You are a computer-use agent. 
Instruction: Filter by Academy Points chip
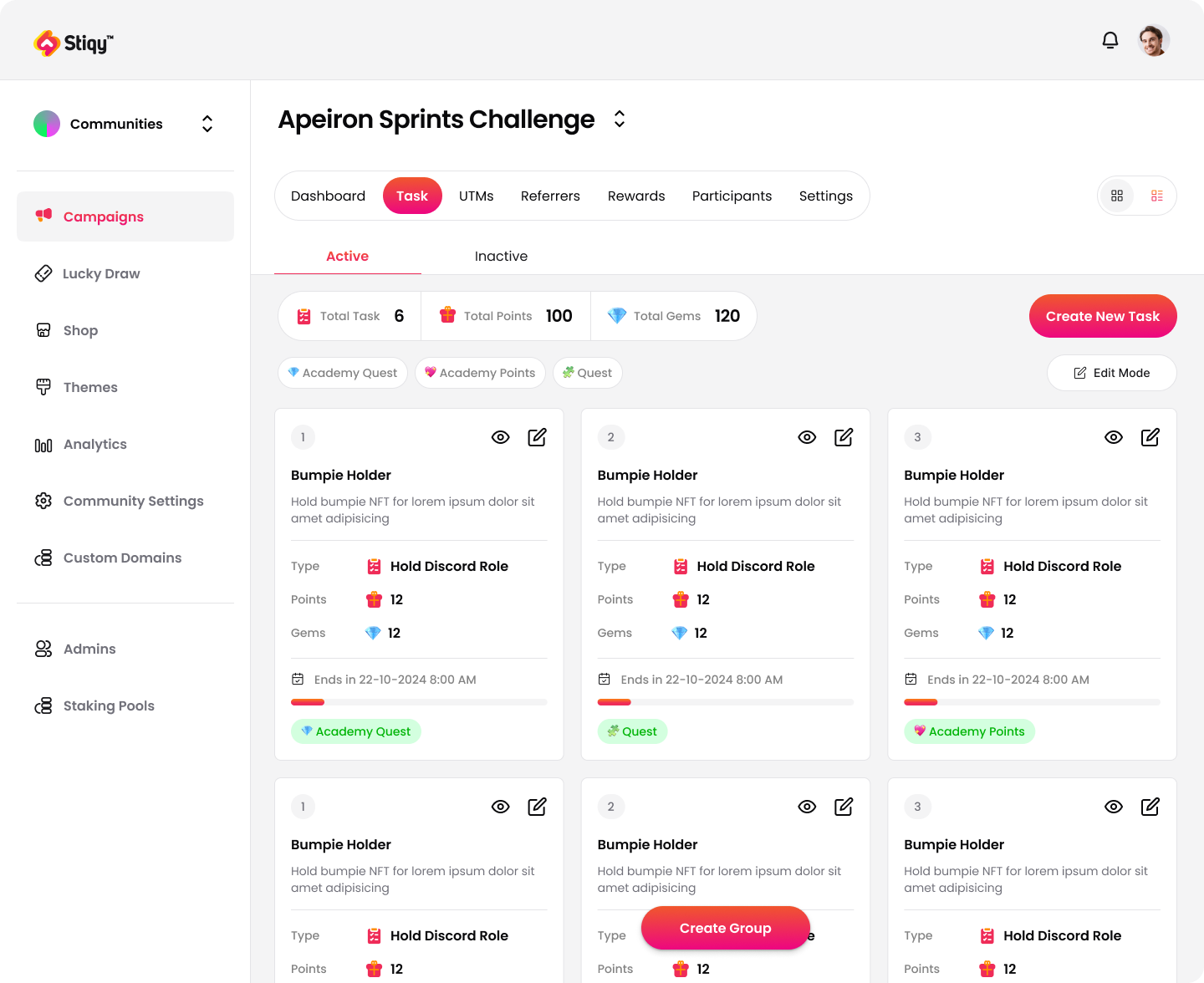(480, 373)
